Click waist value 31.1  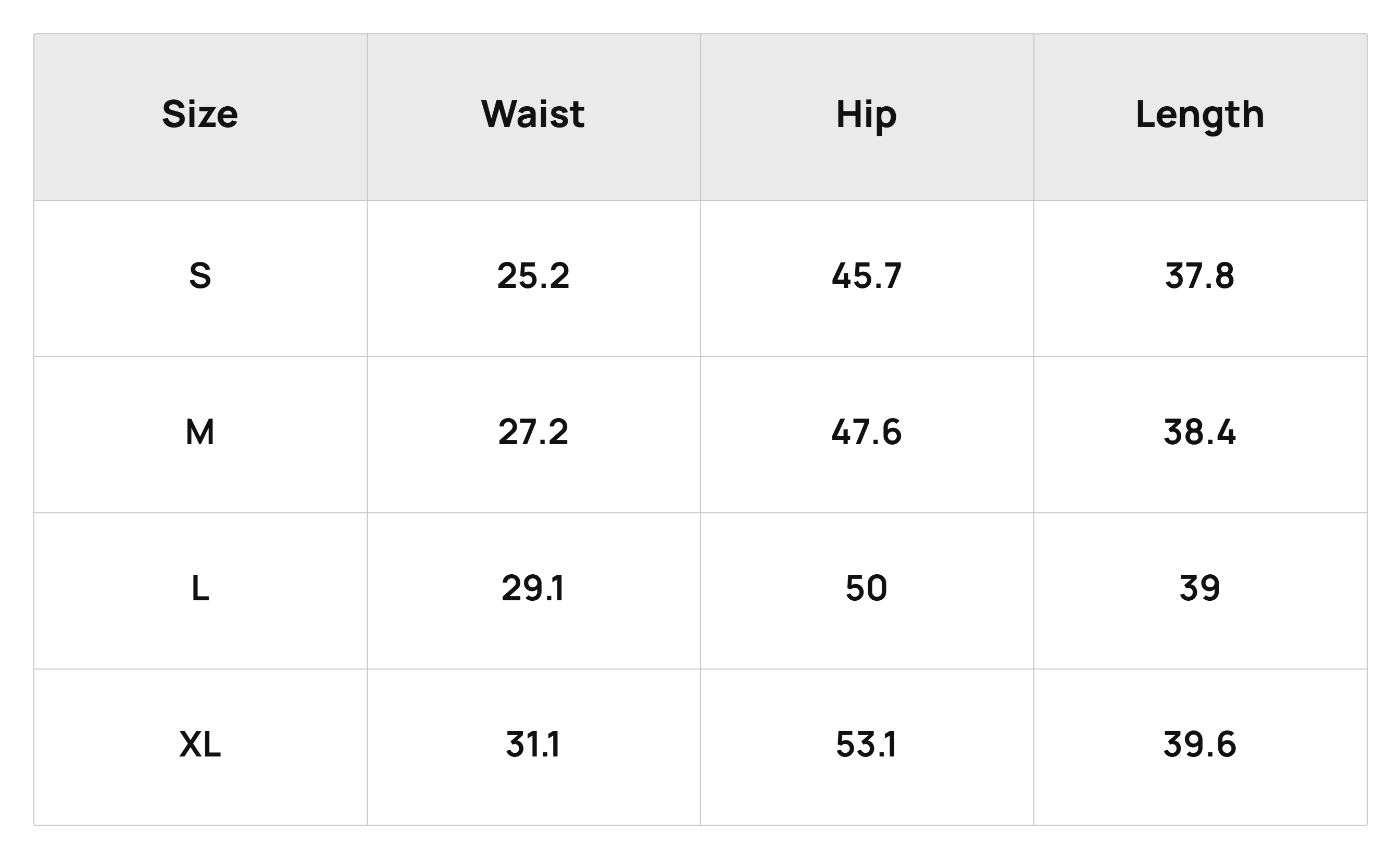click(533, 745)
